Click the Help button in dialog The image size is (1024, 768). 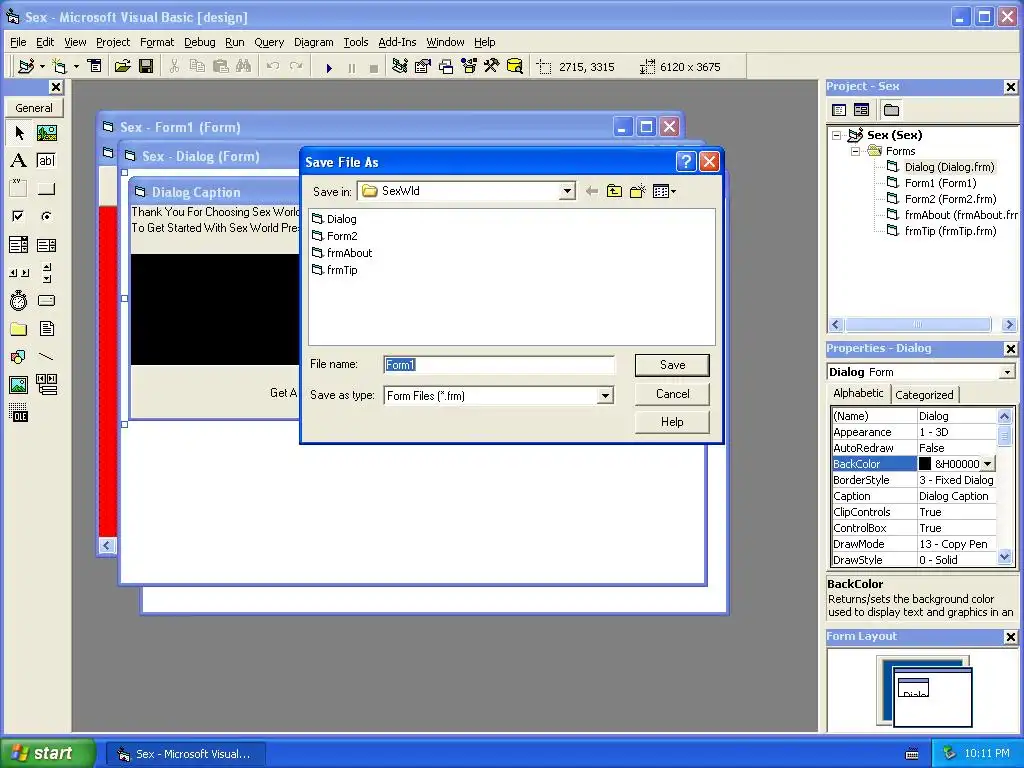click(672, 422)
